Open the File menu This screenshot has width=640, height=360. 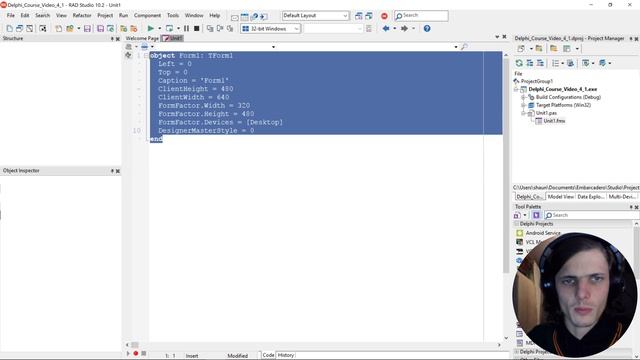11,16
